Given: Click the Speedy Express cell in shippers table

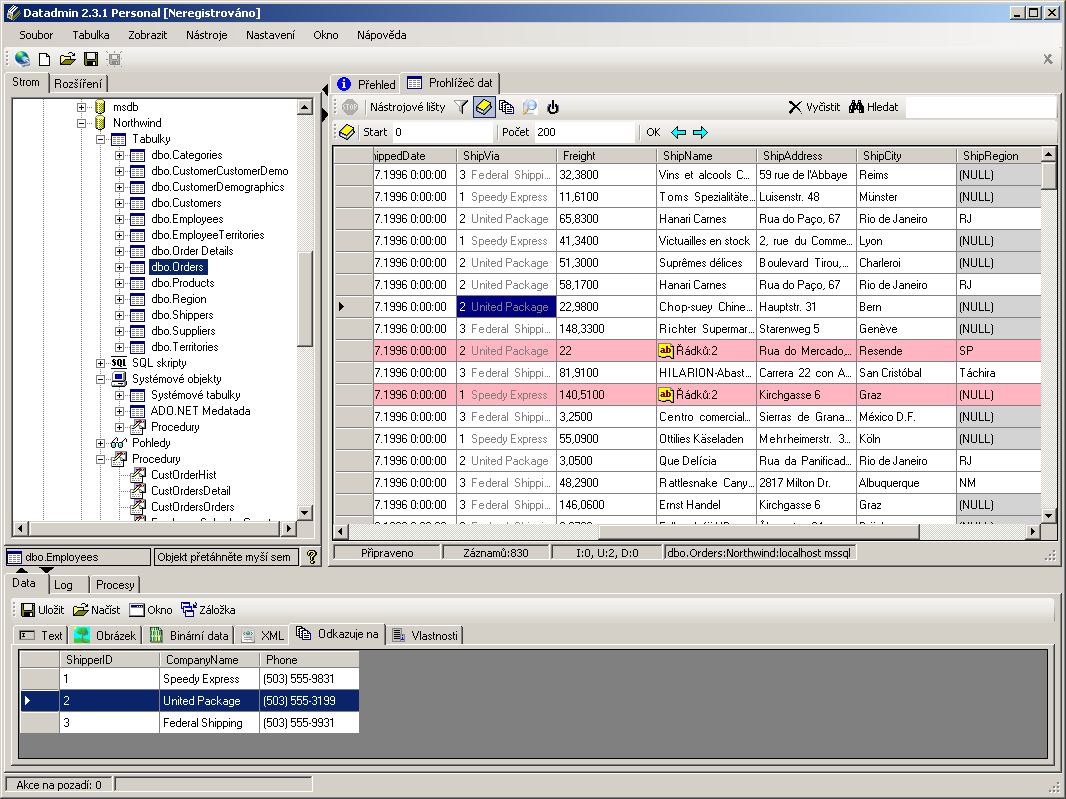Looking at the screenshot, I should [209, 679].
